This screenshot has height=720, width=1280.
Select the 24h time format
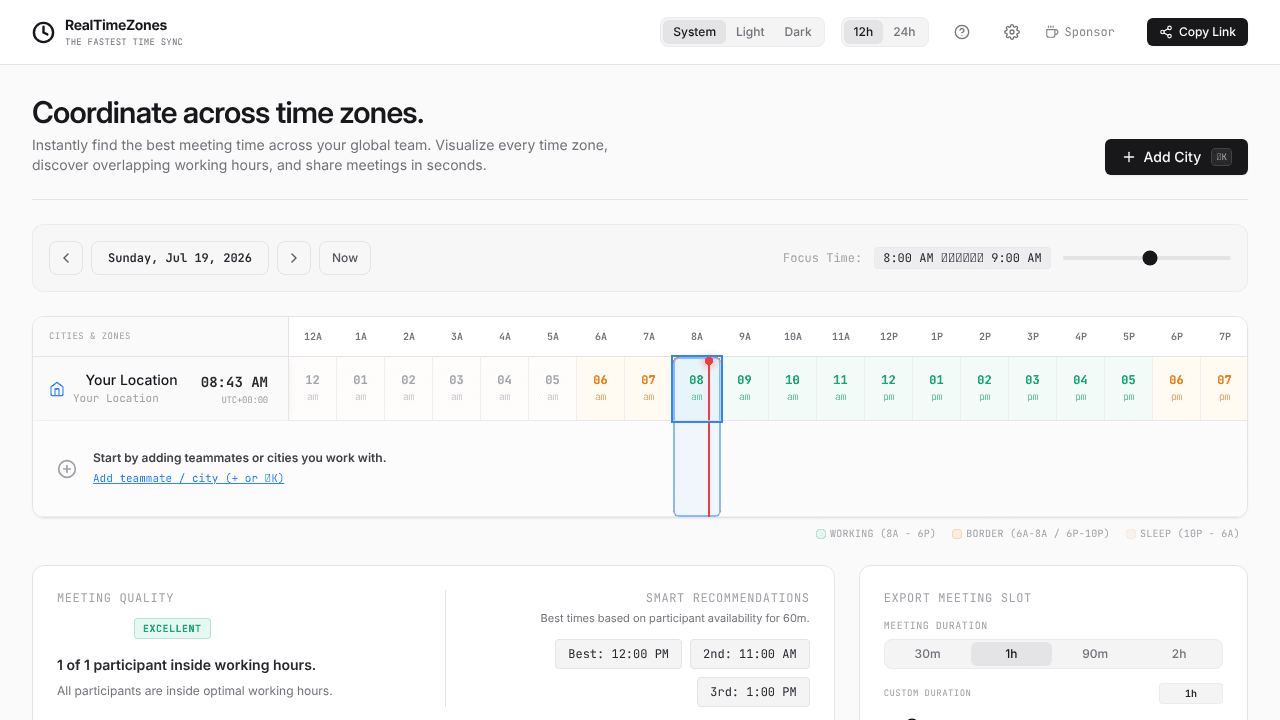[904, 32]
